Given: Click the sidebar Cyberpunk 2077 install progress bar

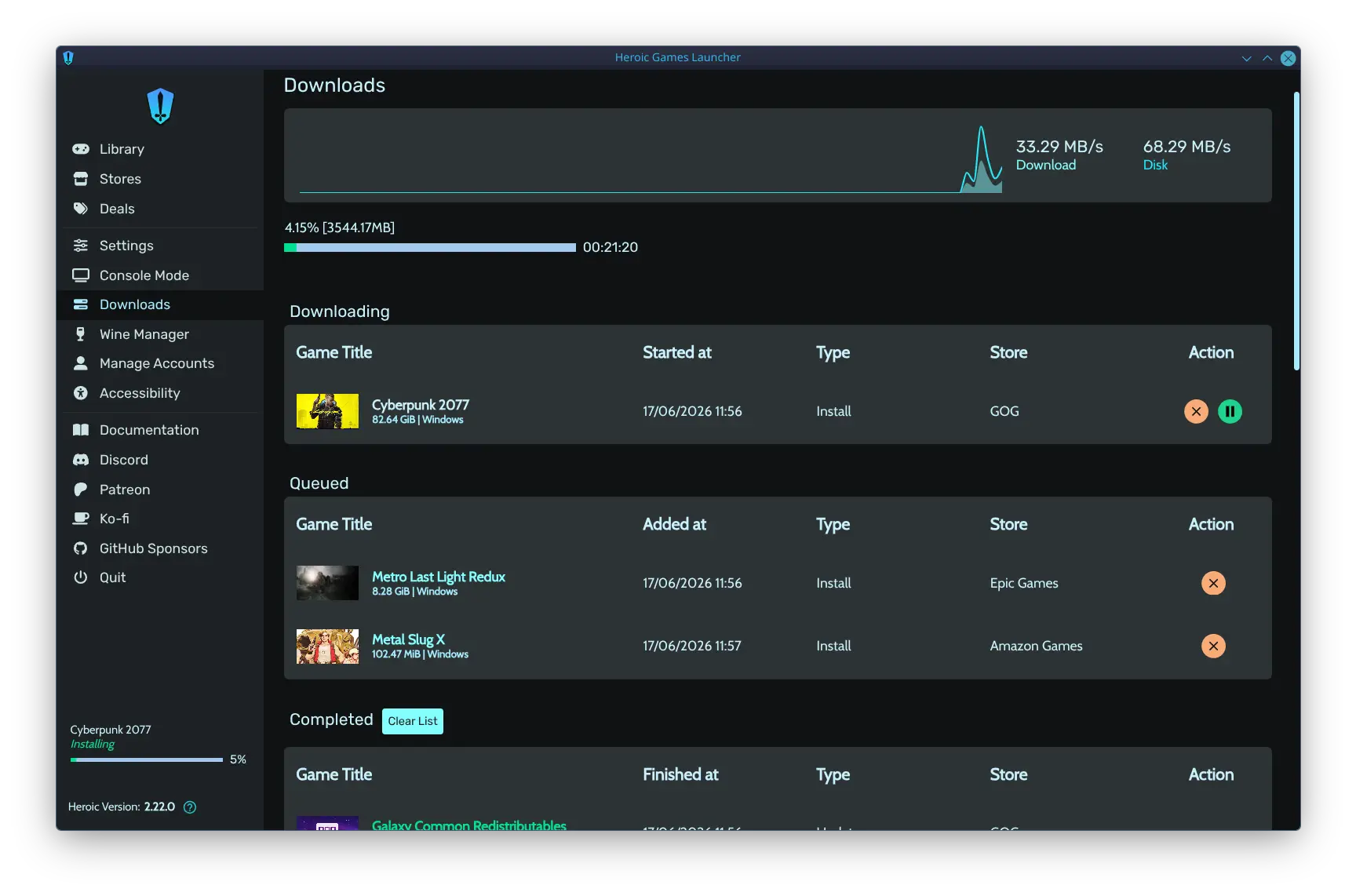Looking at the screenshot, I should click(x=147, y=759).
